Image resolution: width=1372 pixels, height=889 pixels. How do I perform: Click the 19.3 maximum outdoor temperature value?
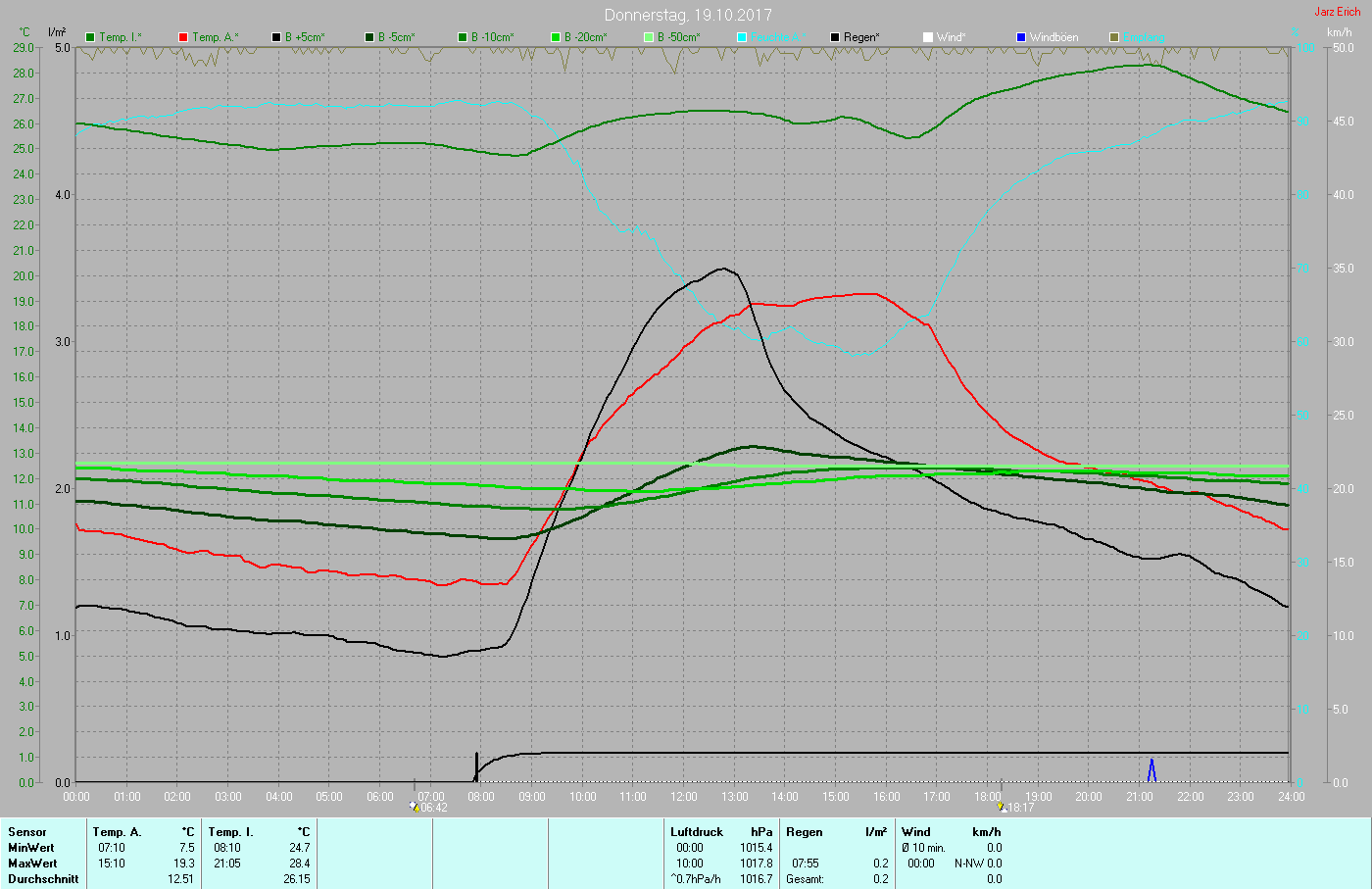[x=184, y=864]
